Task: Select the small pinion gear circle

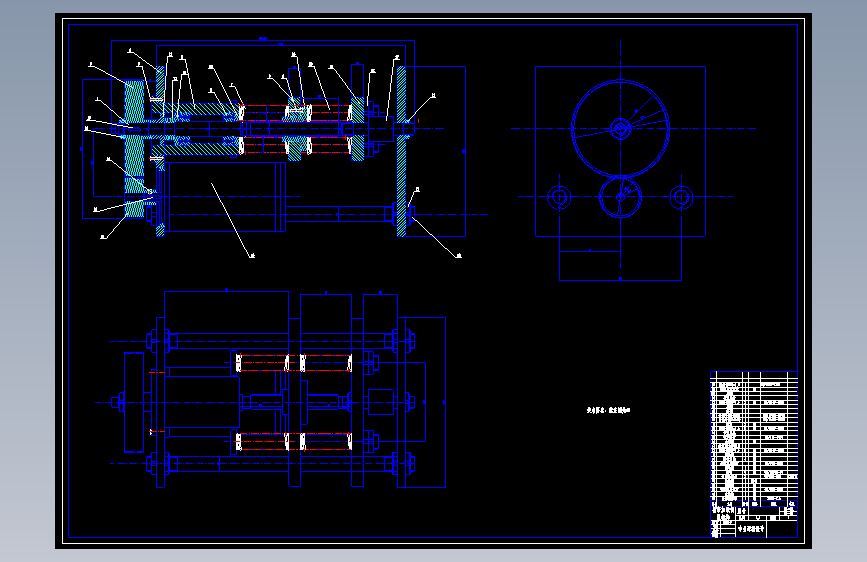Action: coord(620,196)
